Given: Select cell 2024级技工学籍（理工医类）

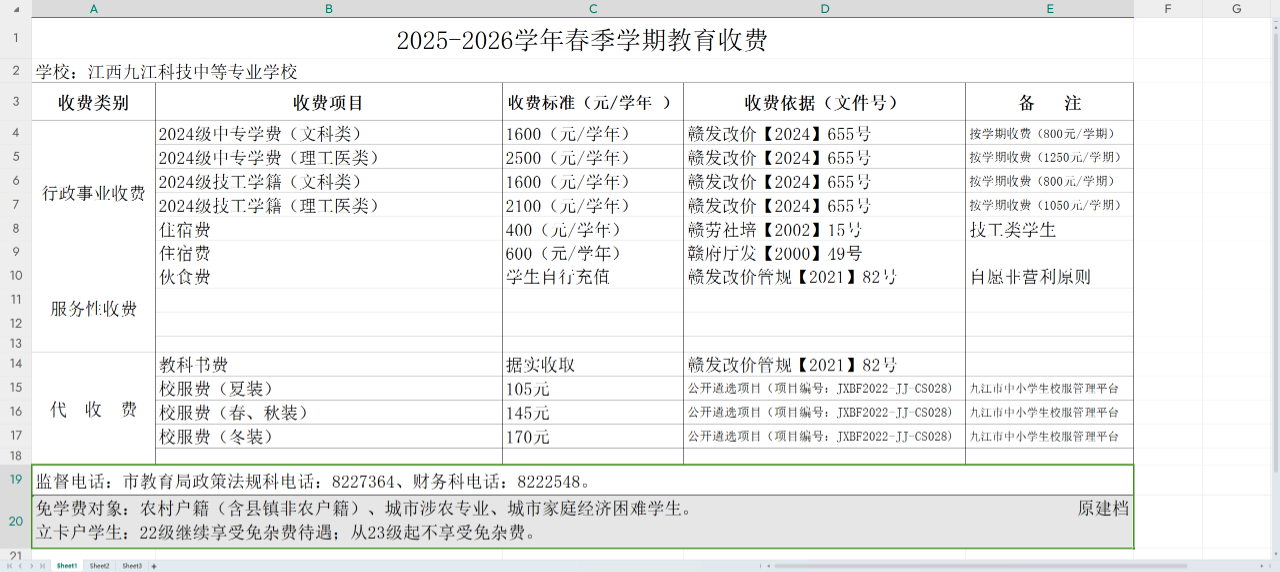Looking at the screenshot, I should click(x=329, y=205).
